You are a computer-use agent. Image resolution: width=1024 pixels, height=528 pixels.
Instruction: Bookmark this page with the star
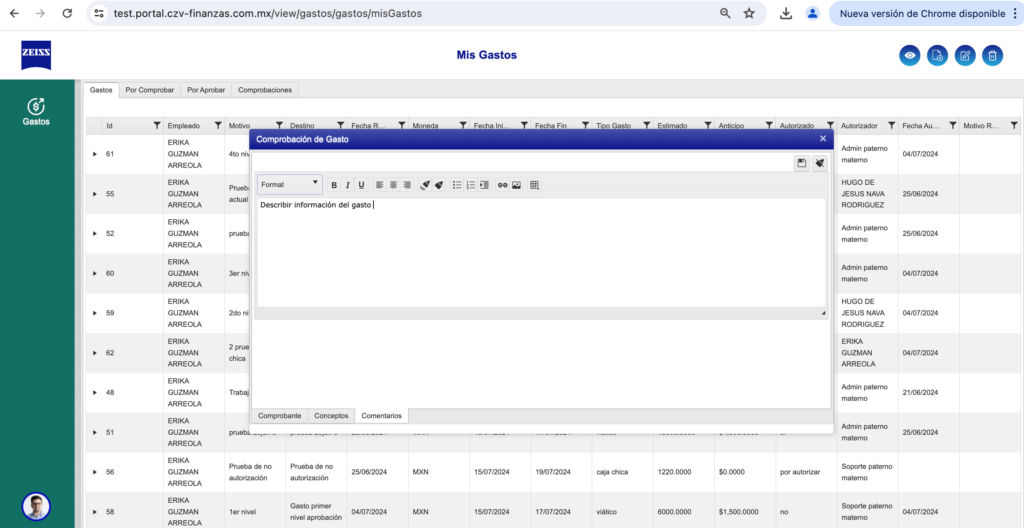[749, 13]
